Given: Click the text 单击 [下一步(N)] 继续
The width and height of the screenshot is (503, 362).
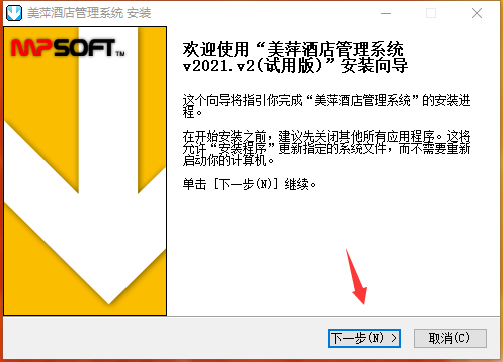Looking at the screenshot, I should [x=249, y=184].
